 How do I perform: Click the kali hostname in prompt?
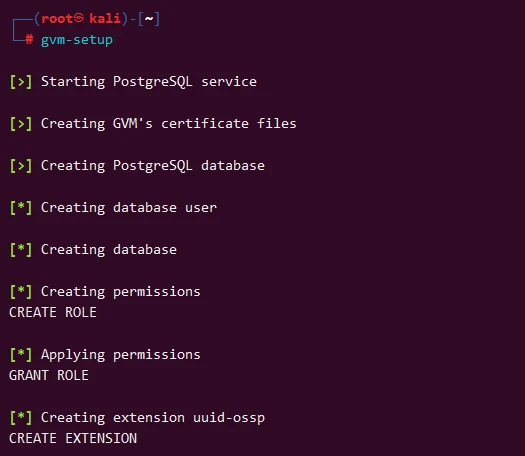click(x=105, y=18)
